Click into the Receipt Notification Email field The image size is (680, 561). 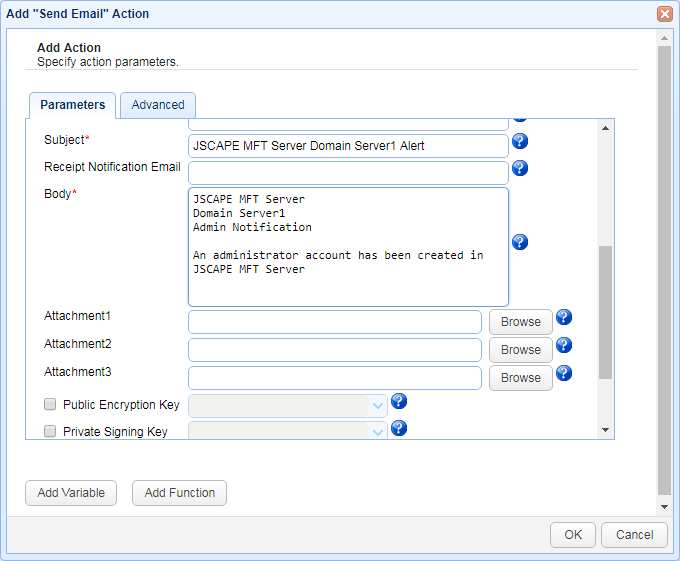pyautogui.click(x=348, y=173)
